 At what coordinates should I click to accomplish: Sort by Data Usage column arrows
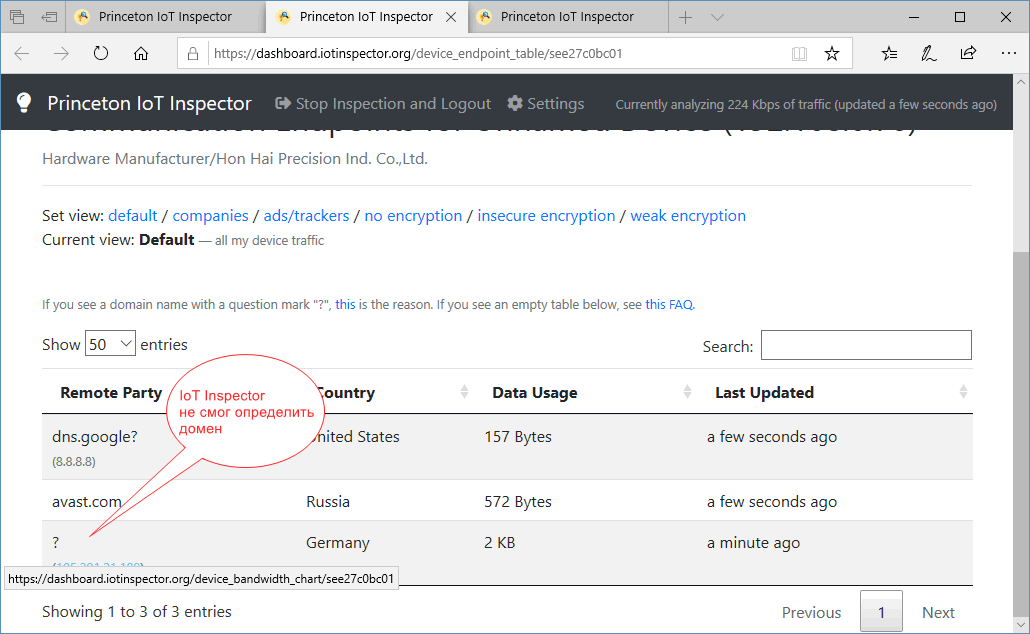point(687,392)
